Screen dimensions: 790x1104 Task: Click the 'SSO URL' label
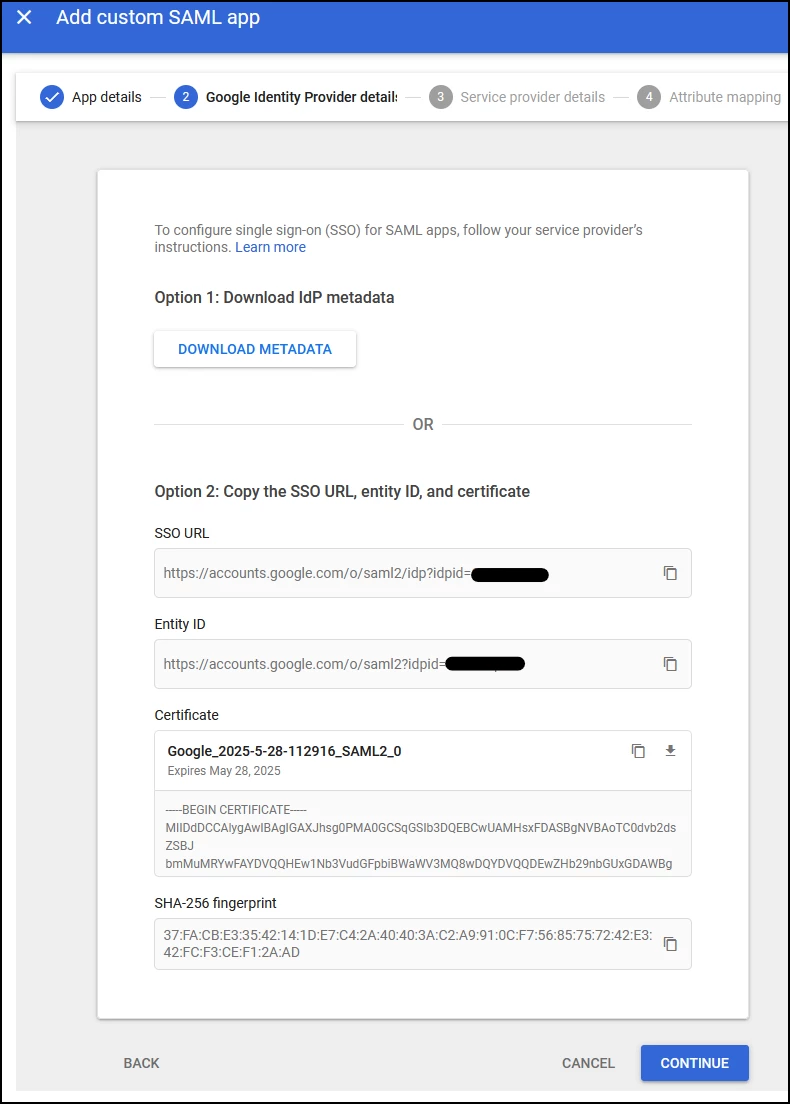pyautogui.click(x=182, y=534)
